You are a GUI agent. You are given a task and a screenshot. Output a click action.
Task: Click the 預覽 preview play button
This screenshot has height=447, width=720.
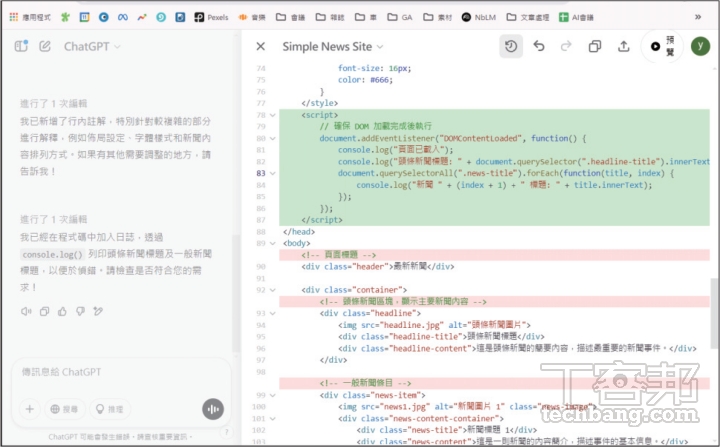point(662,46)
